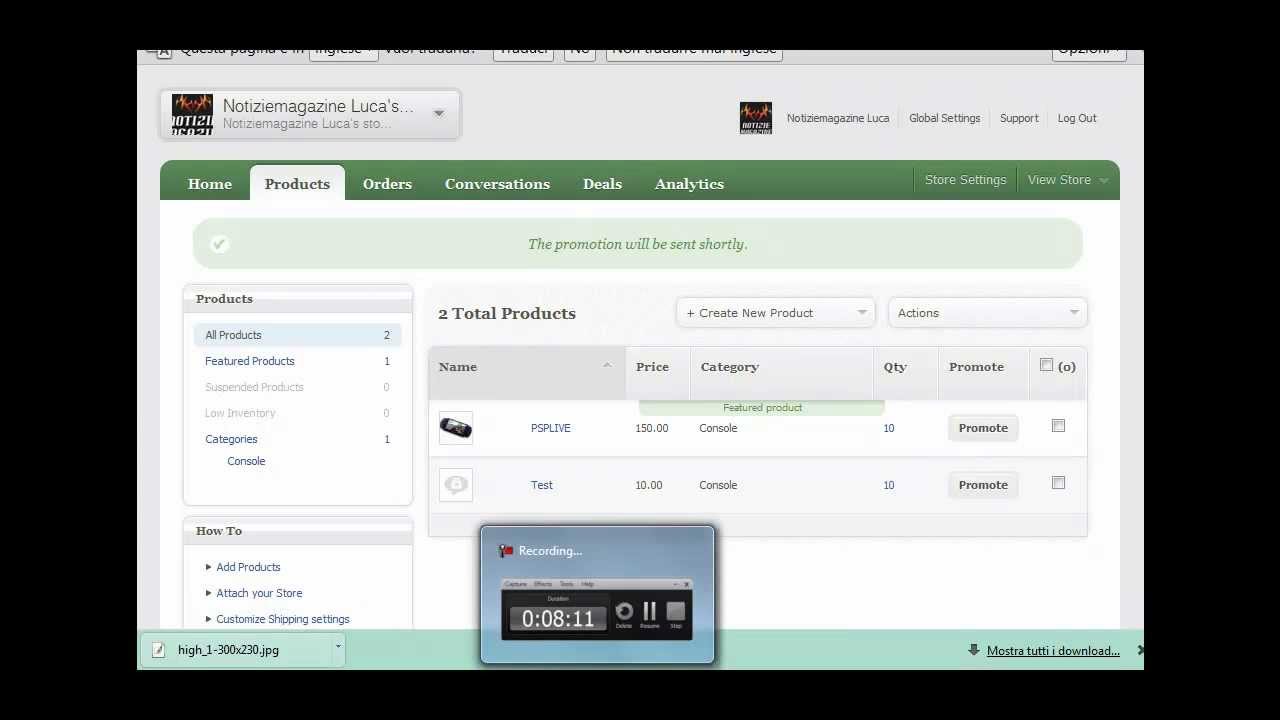Open the Analytics tab

coord(689,184)
